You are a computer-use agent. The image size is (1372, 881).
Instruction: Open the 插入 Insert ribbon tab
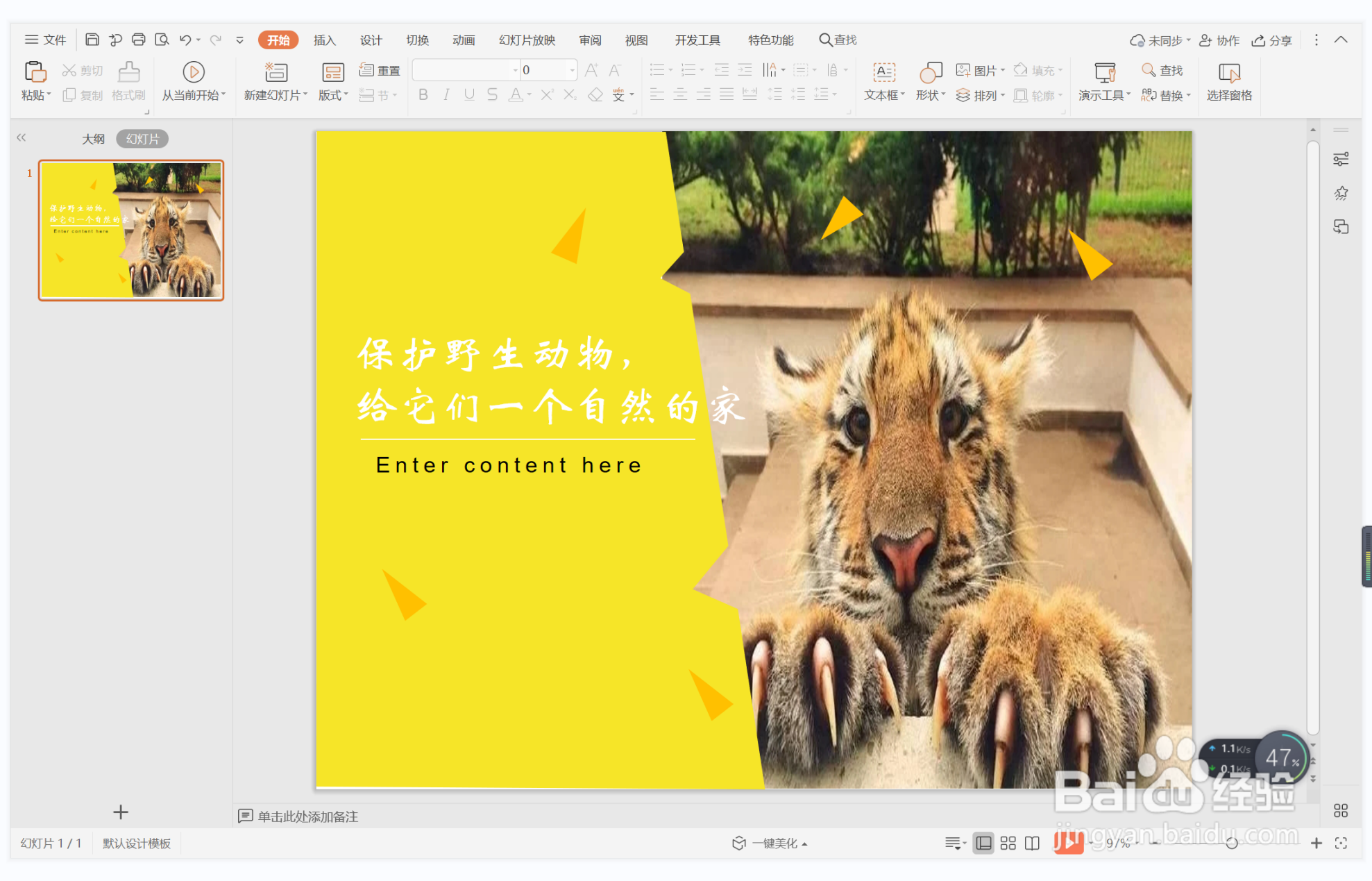(x=324, y=40)
